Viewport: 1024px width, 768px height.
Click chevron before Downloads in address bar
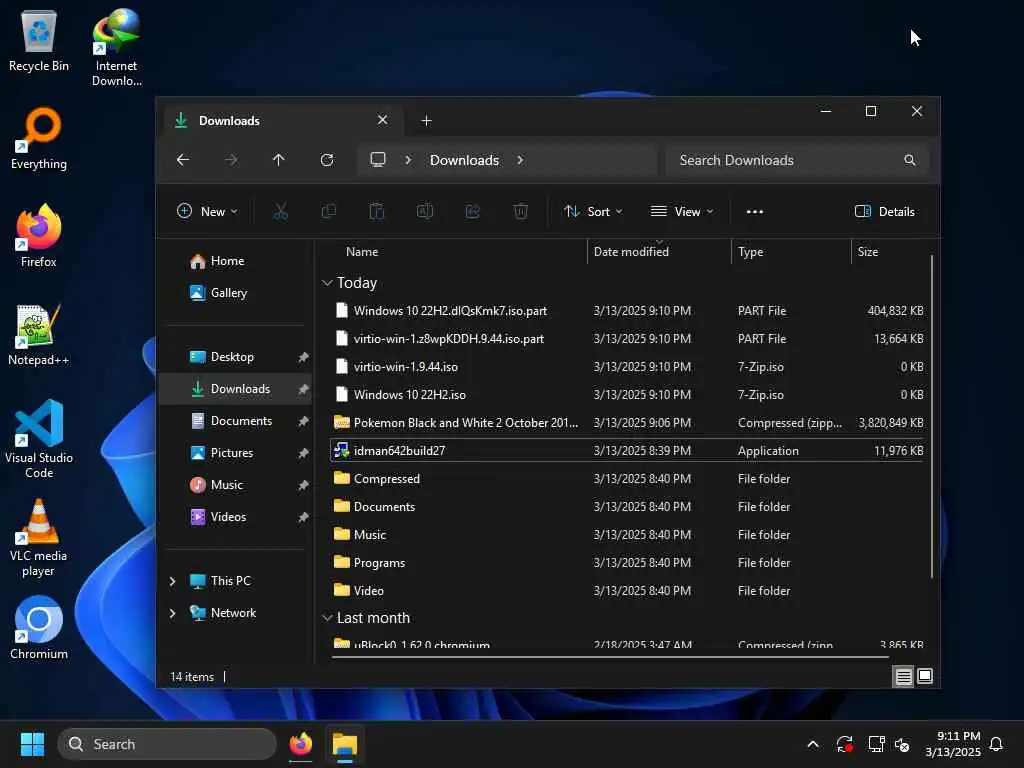point(408,160)
